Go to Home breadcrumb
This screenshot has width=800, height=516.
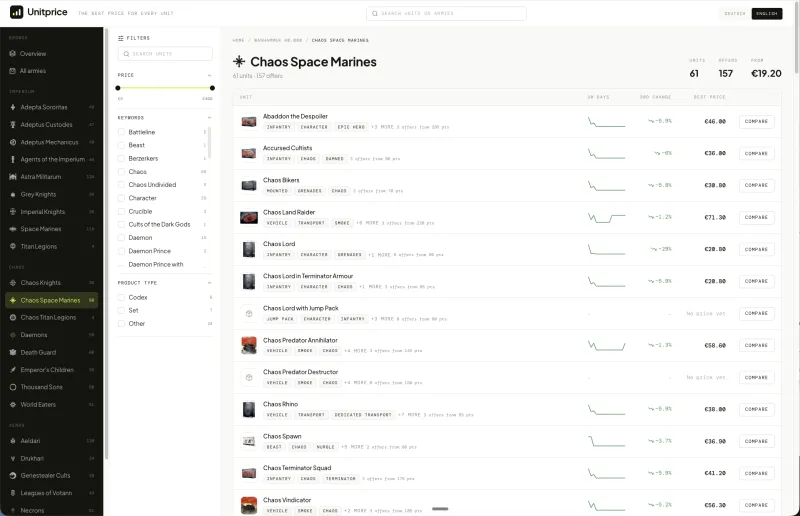coord(238,40)
